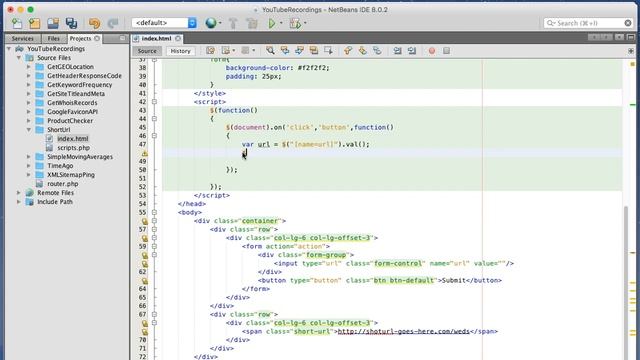Switch to the Services tab
Image resolution: width=640 pixels, height=360 pixels.
(22, 38)
